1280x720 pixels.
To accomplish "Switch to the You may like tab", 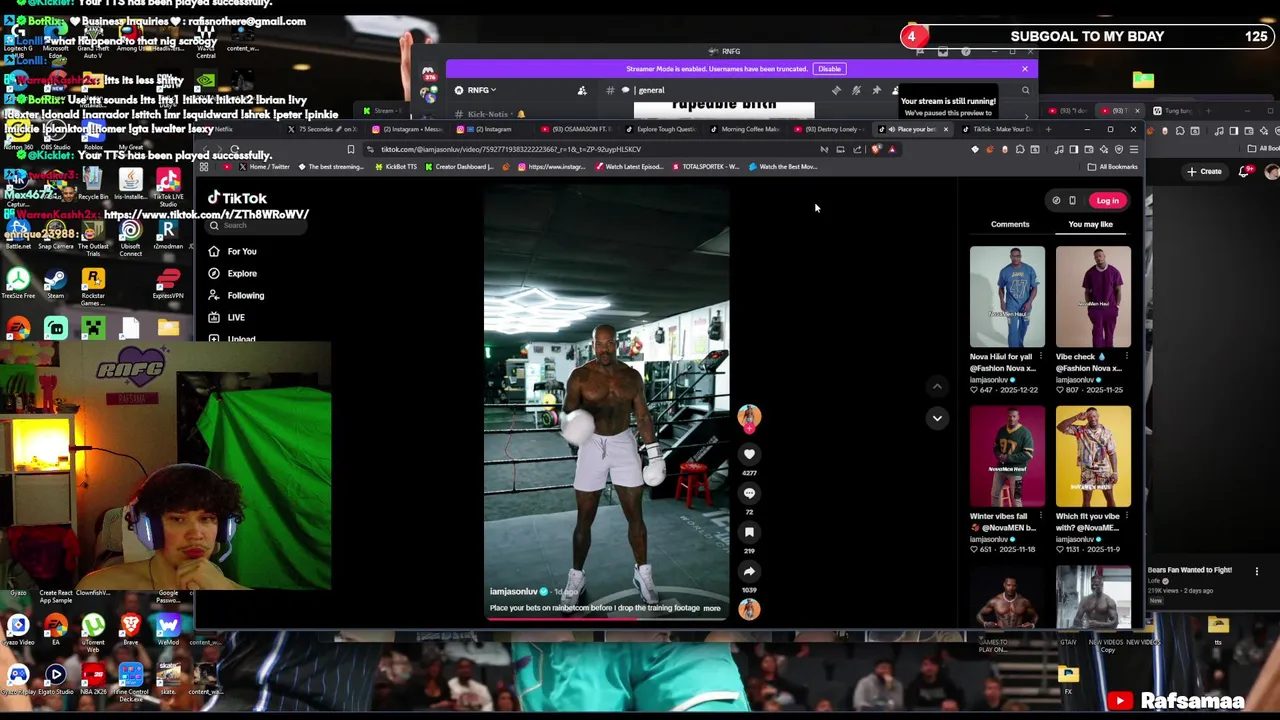I will 1090,224.
